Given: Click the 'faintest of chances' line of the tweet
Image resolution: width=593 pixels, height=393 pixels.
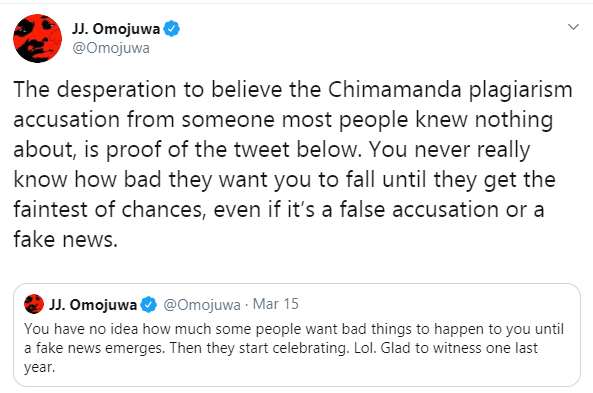Looking at the screenshot, I should (108, 210).
